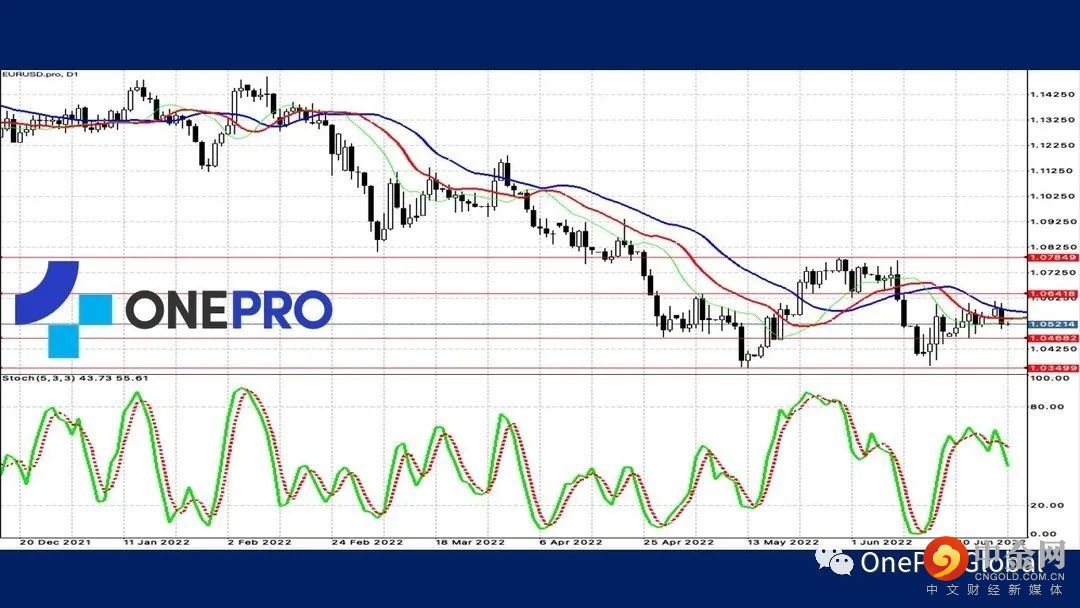Click the 6 Apr 2022 date label
The height and width of the screenshot is (608, 1080).
[x=570, y=543]
